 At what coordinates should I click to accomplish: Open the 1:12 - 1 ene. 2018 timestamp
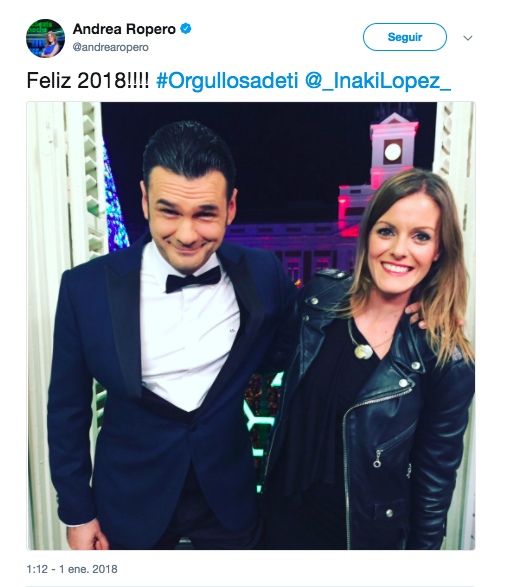click(x=72, y=569)
